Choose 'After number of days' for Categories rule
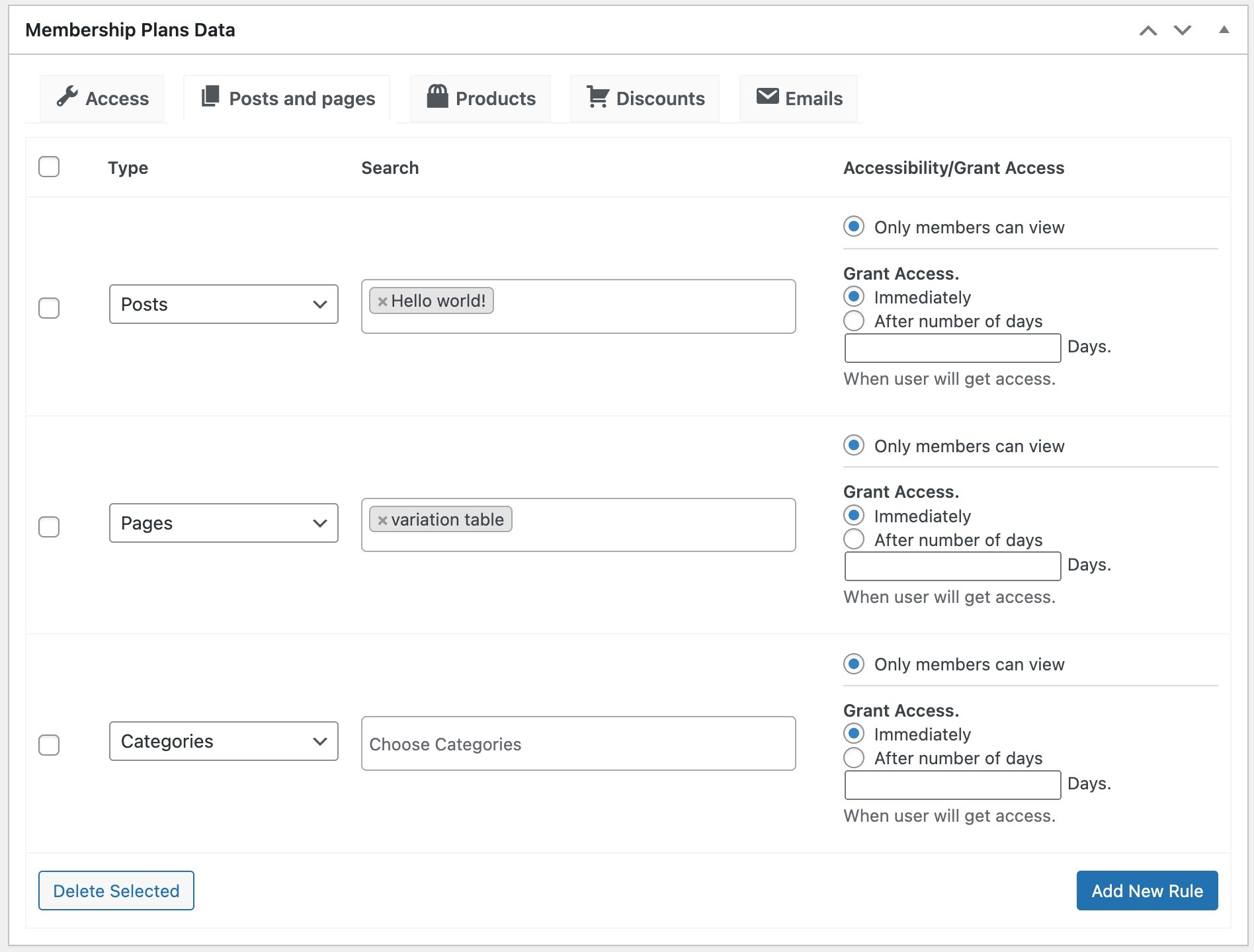The width and height of the screenshot is (1254, 952). (x=854, y=758)
